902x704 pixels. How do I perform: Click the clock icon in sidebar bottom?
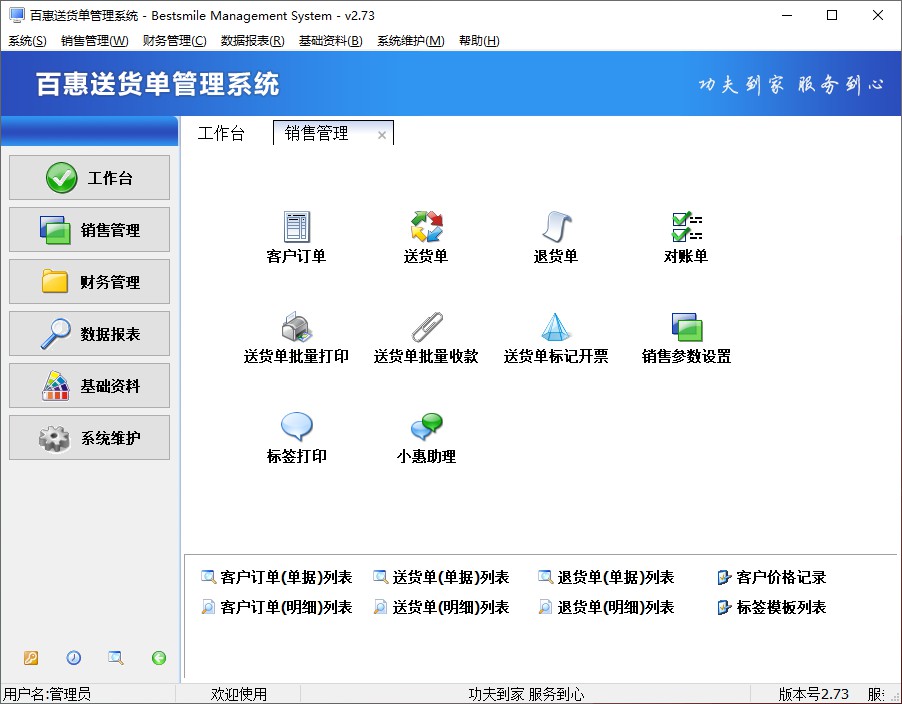74,658
